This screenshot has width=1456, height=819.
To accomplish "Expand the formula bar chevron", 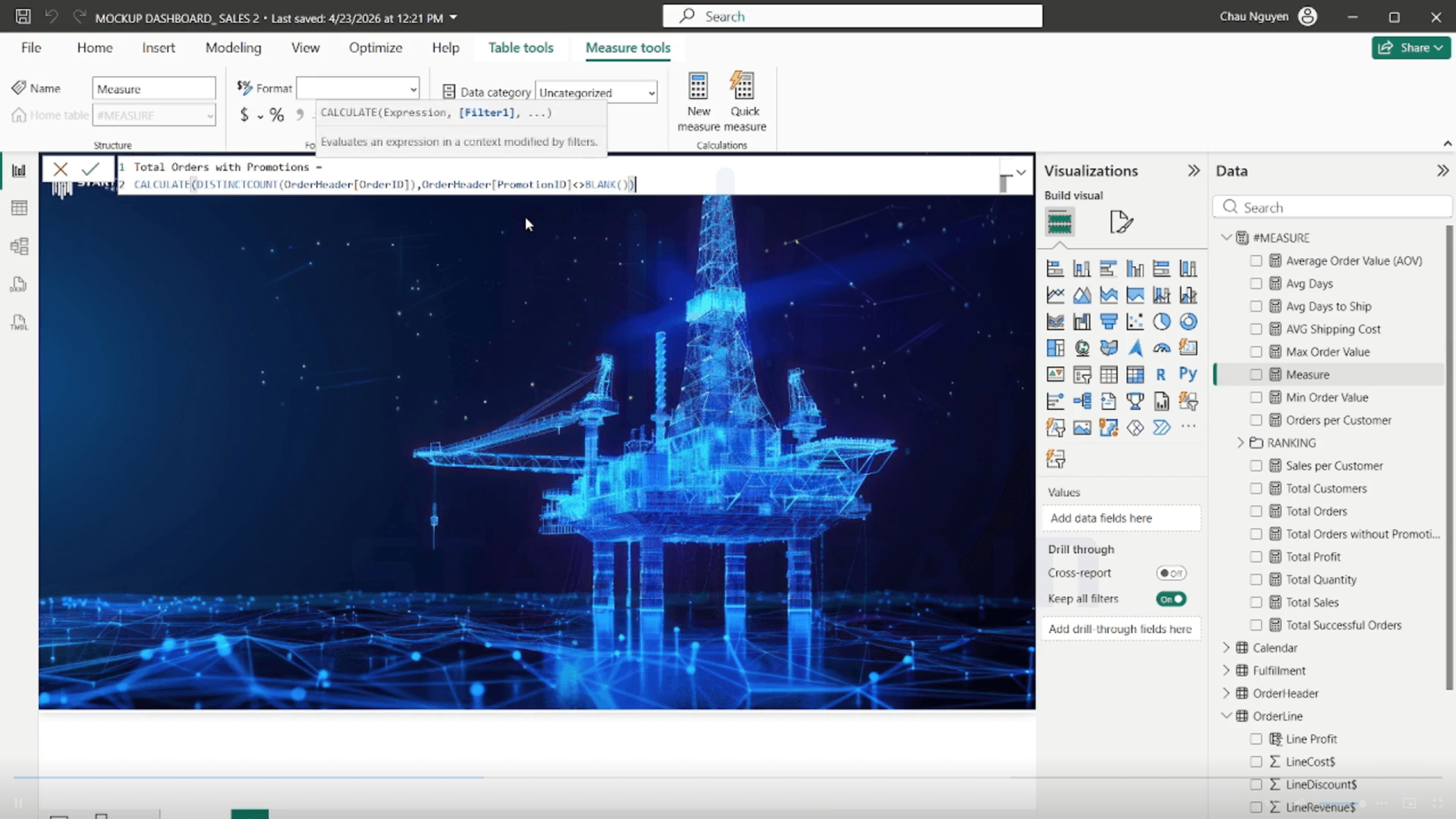I will [x=1021, y=172].
